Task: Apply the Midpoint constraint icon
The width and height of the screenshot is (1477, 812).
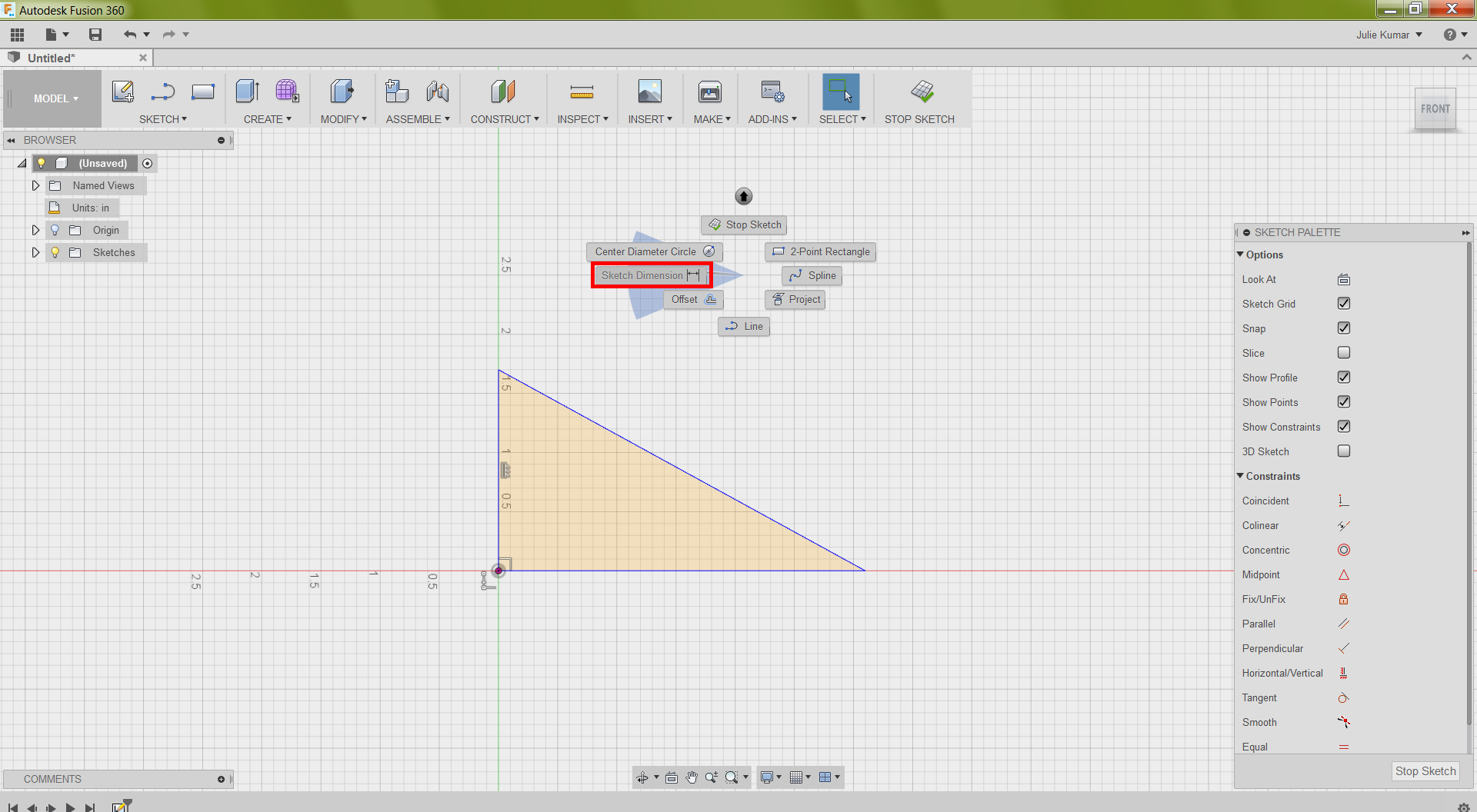Action: point(1344,574)
